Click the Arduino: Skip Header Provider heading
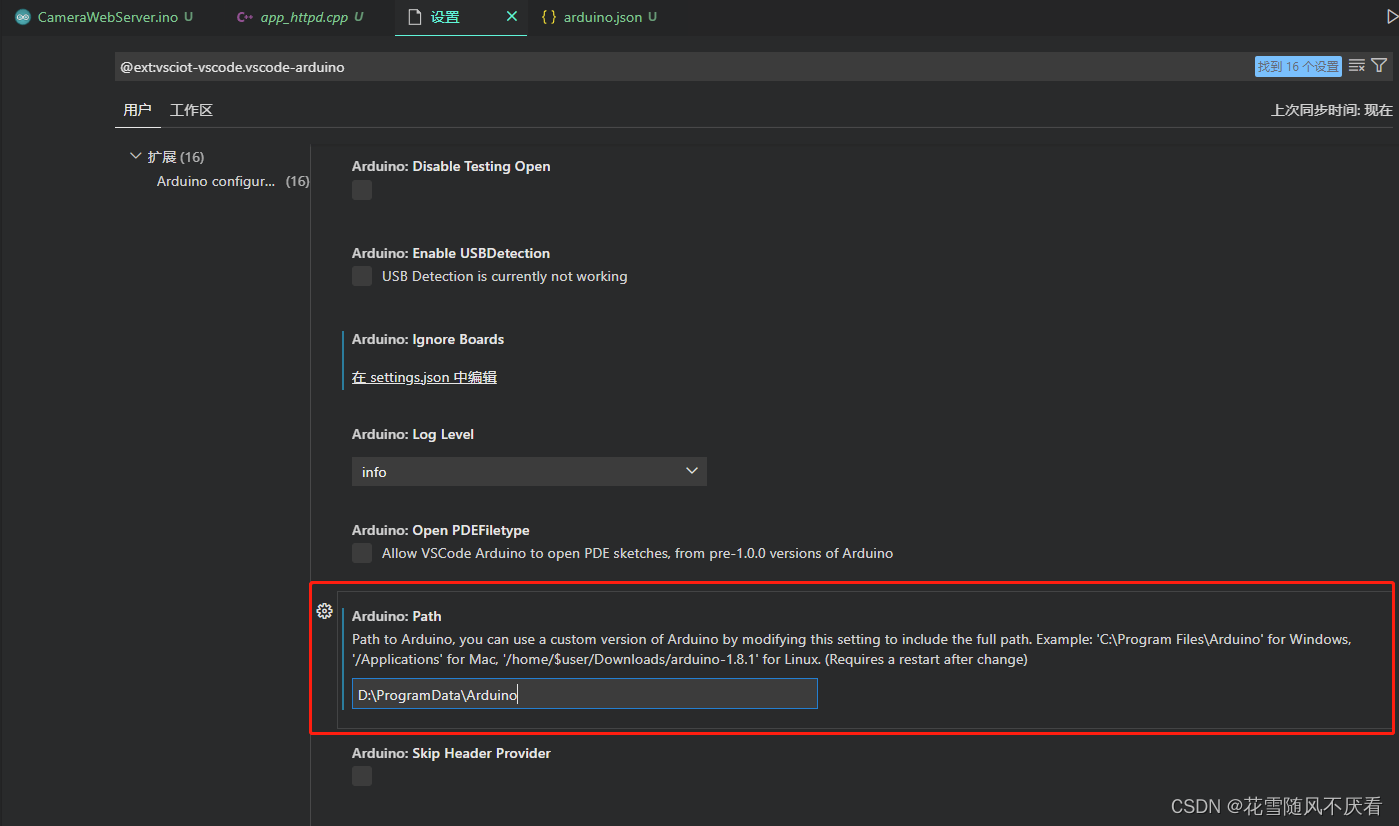Viewport: 1399px width, 826px height. (x=451, y=753)
